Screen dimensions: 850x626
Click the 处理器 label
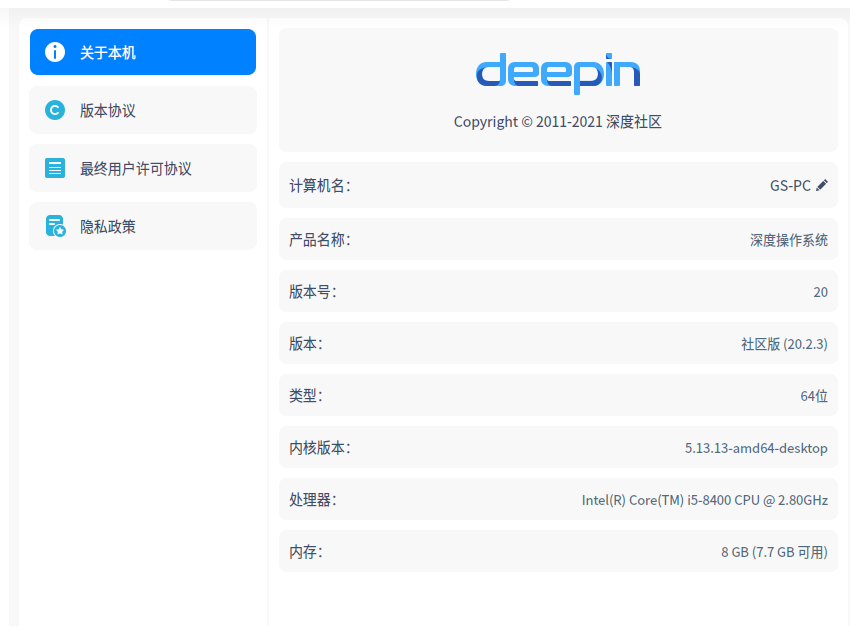click(x=313, y=500)
